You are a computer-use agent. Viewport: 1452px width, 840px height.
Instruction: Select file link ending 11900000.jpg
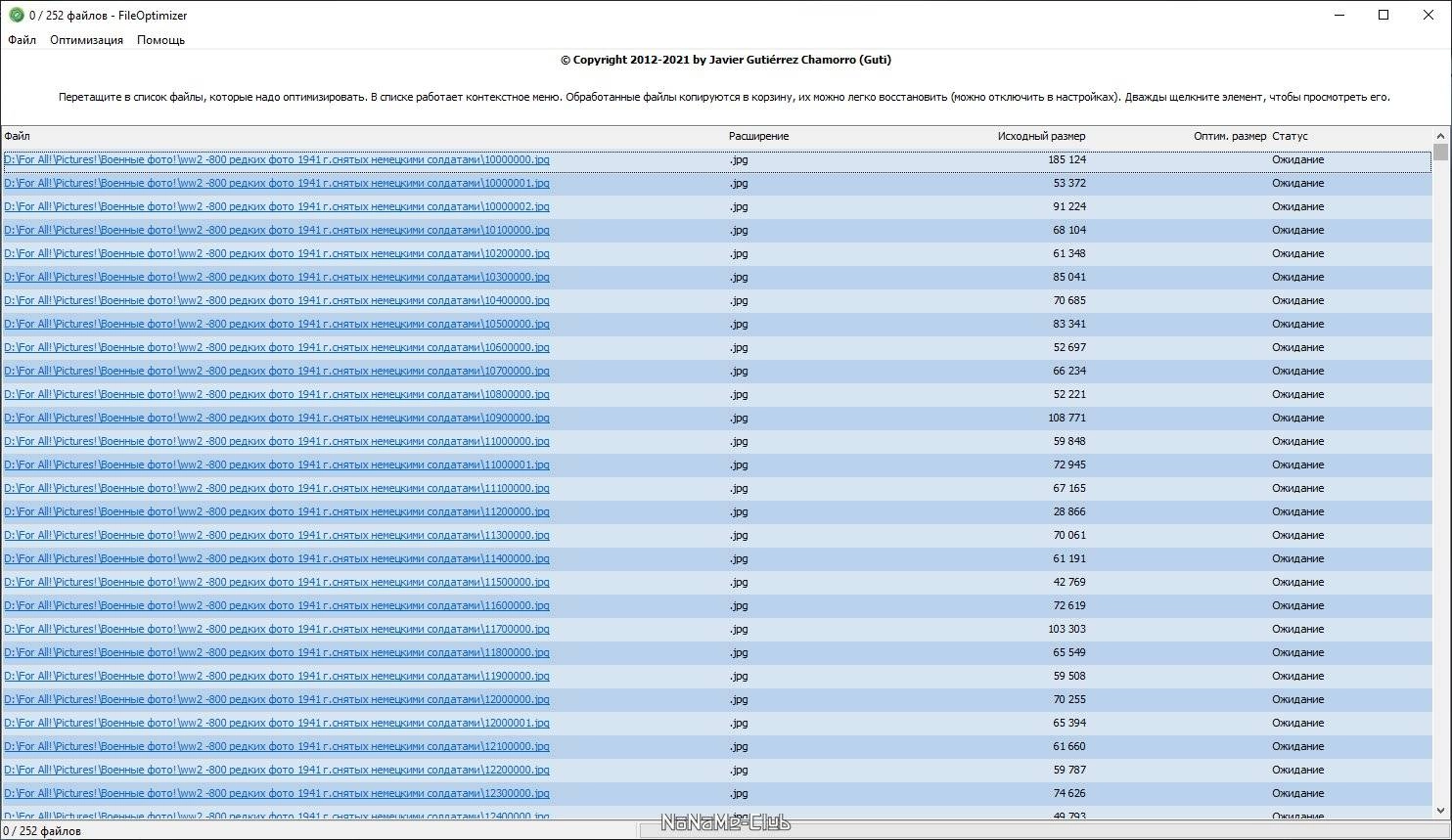pyautogui.click(x=277, y=676)
